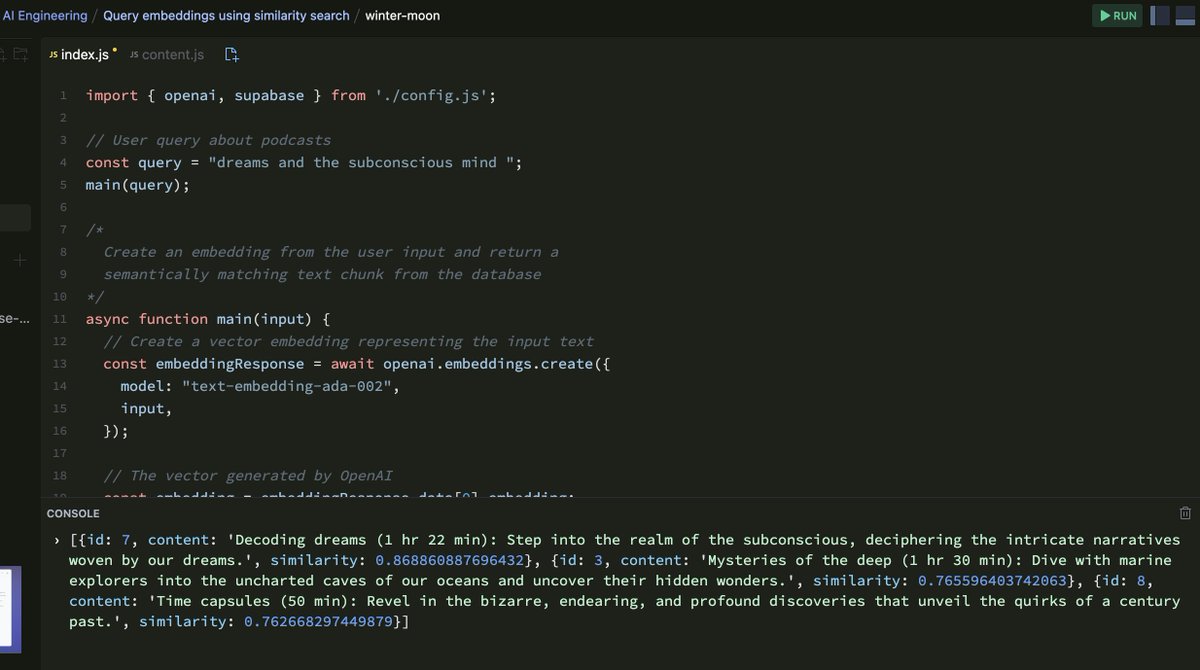This screenshot has width=1200, height=670.
Task: Click the new folder icon in the sidebar
Action: point(20,54)
